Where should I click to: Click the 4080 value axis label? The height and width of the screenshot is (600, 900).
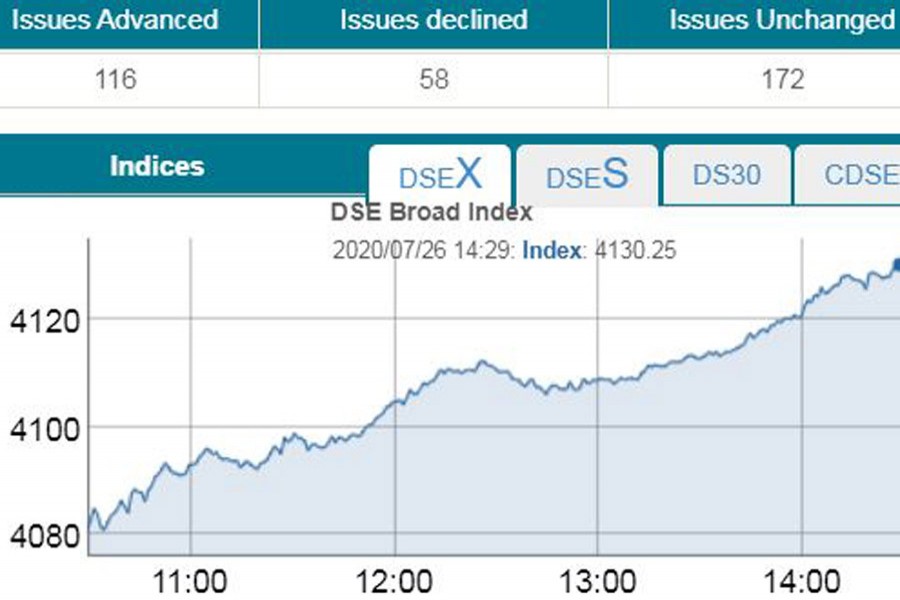(37, 536)
